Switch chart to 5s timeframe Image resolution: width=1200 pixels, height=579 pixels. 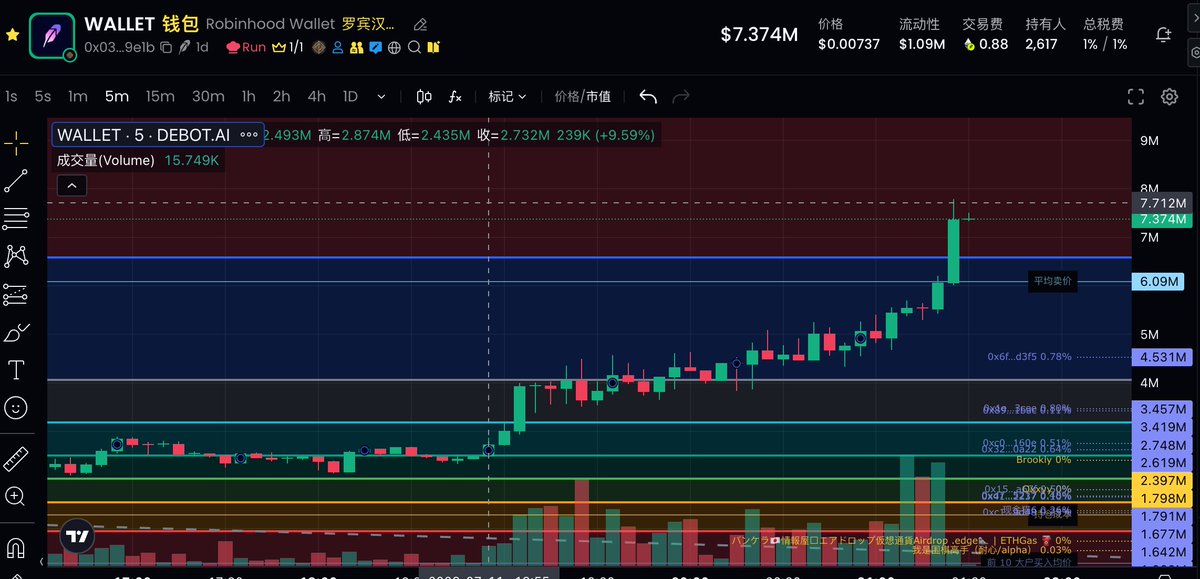[42, 97]
